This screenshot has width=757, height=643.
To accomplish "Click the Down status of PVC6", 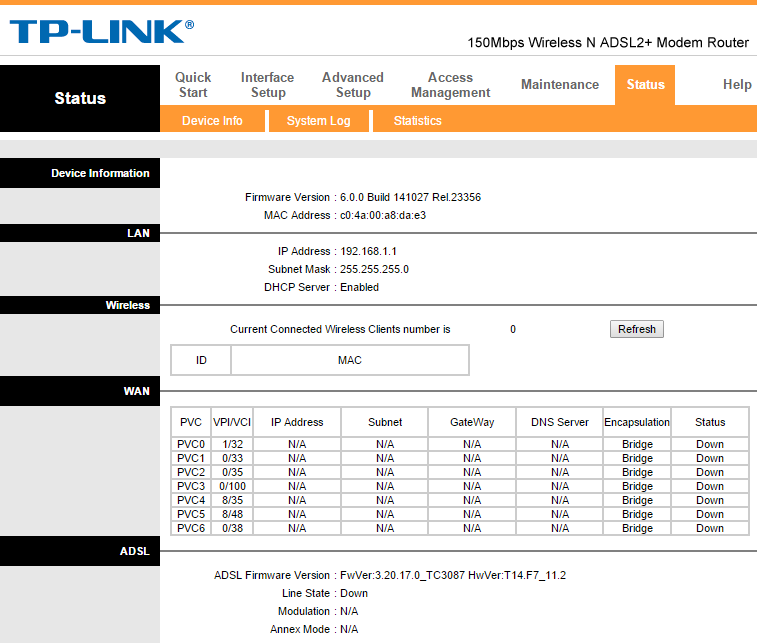I will click(710, 528).
